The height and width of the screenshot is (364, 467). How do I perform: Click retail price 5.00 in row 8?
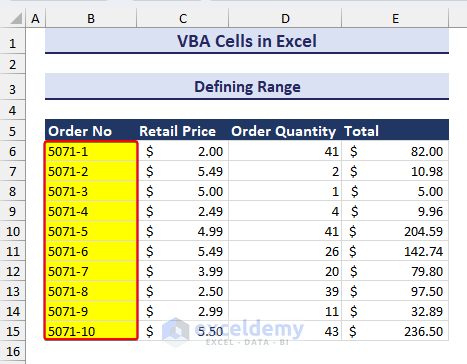click(x=183, y=191)
